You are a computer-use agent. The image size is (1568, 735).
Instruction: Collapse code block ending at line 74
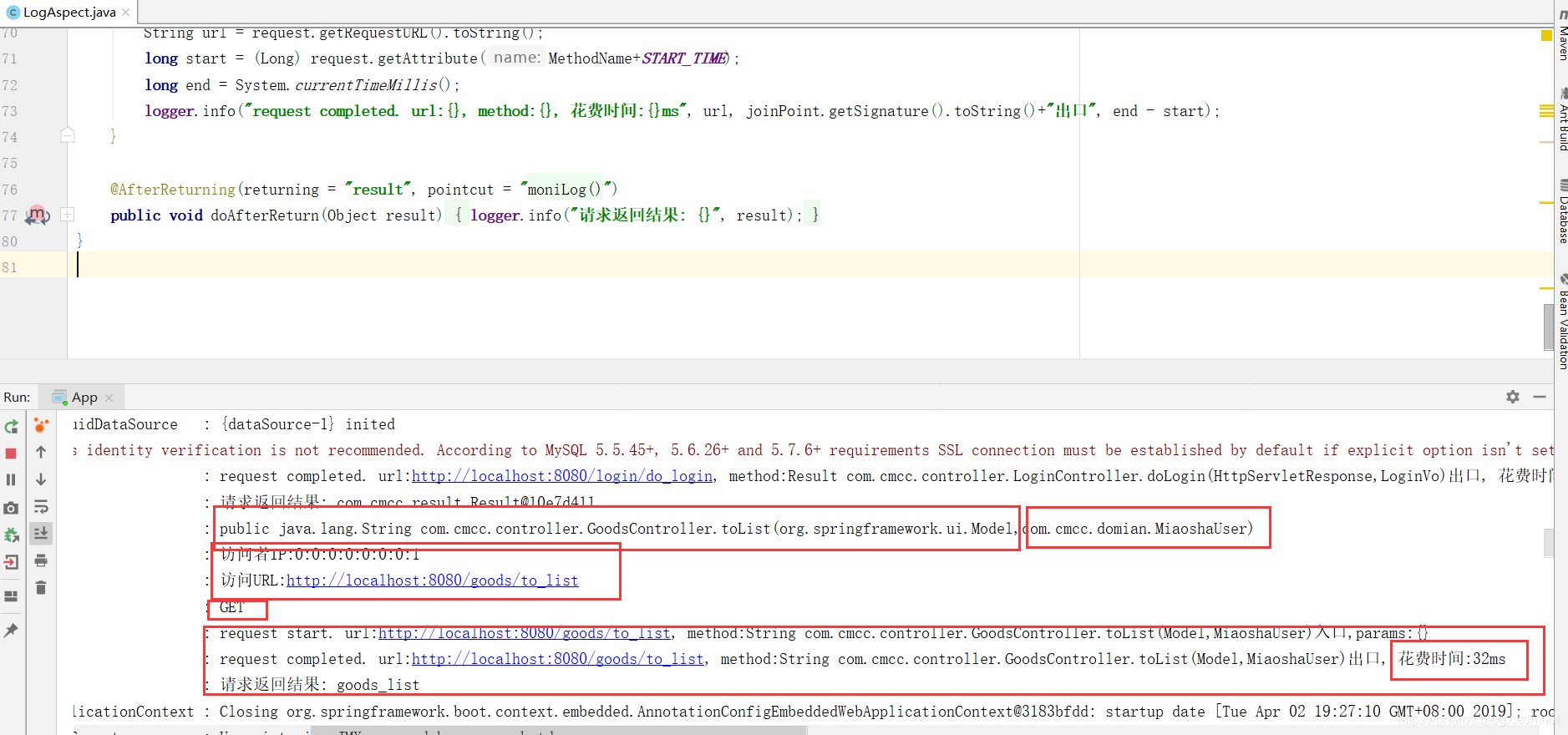click(x=68, y=135)
